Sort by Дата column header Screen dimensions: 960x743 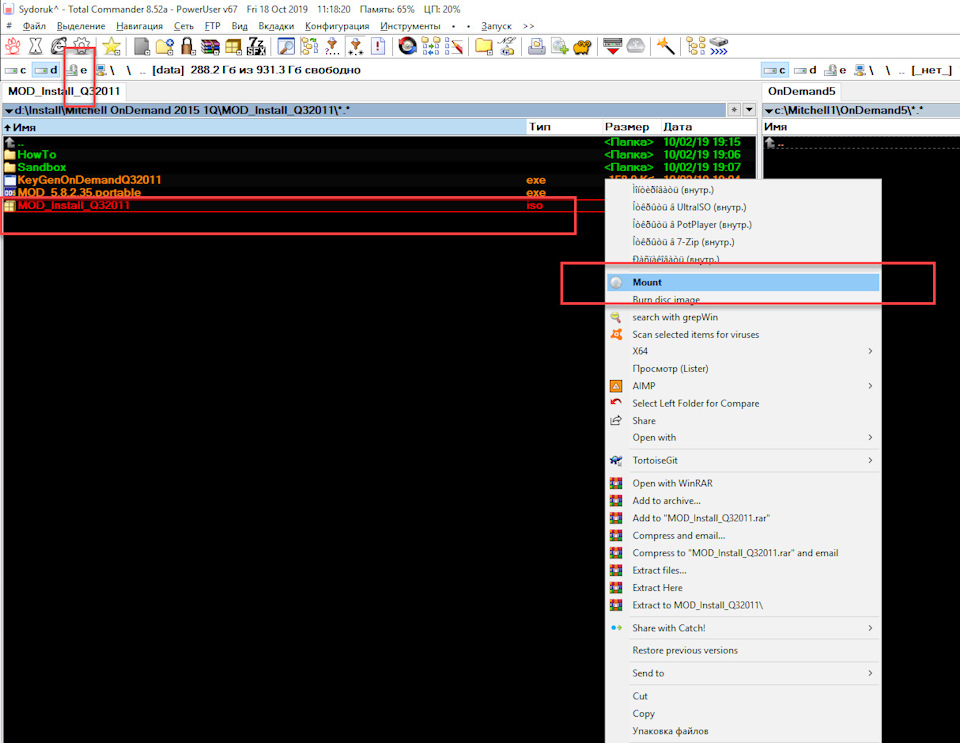[x=708, y=127]
